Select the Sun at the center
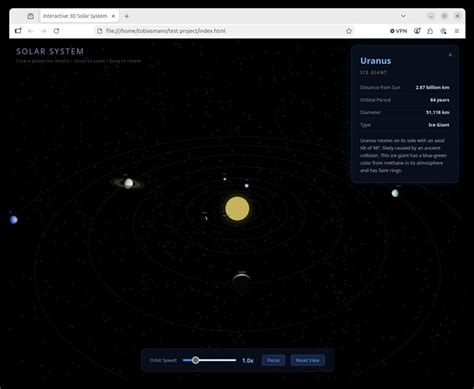 tap(237, 209)
